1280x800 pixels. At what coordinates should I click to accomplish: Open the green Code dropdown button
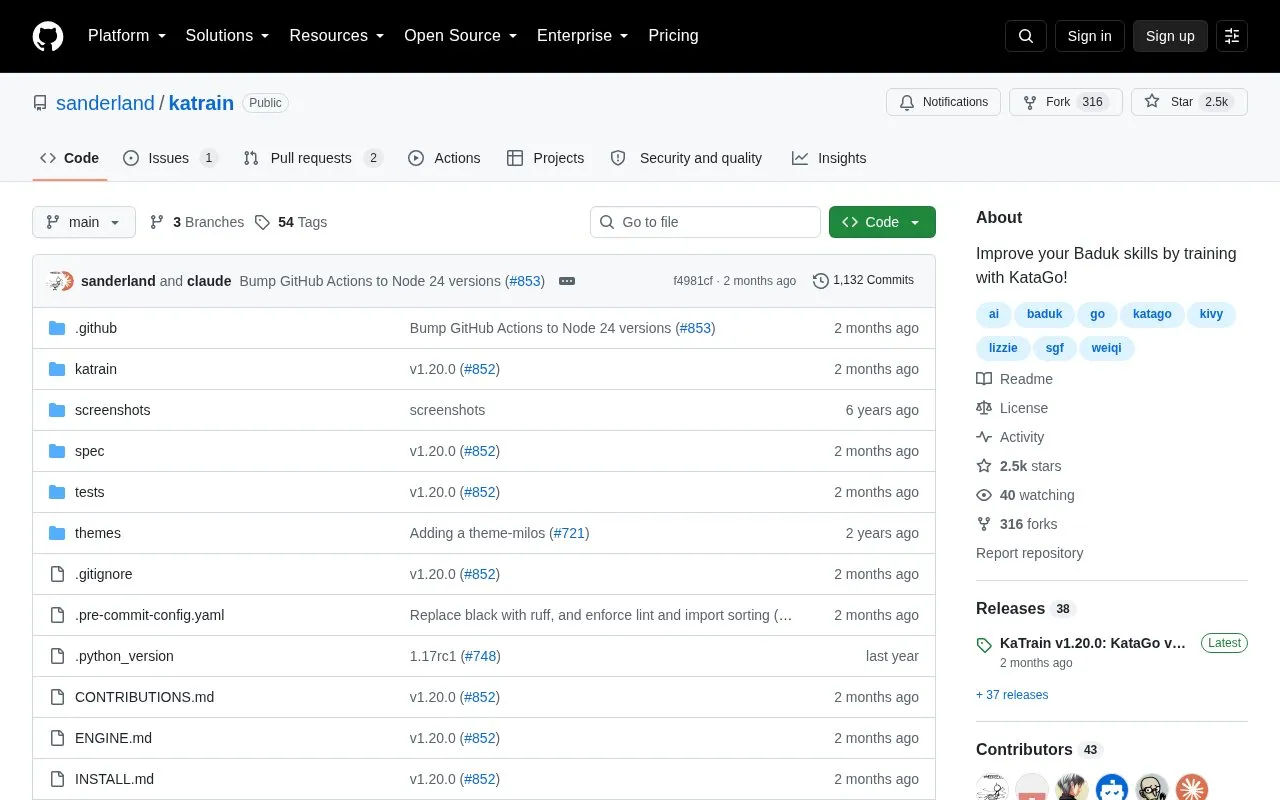point(882,222)
